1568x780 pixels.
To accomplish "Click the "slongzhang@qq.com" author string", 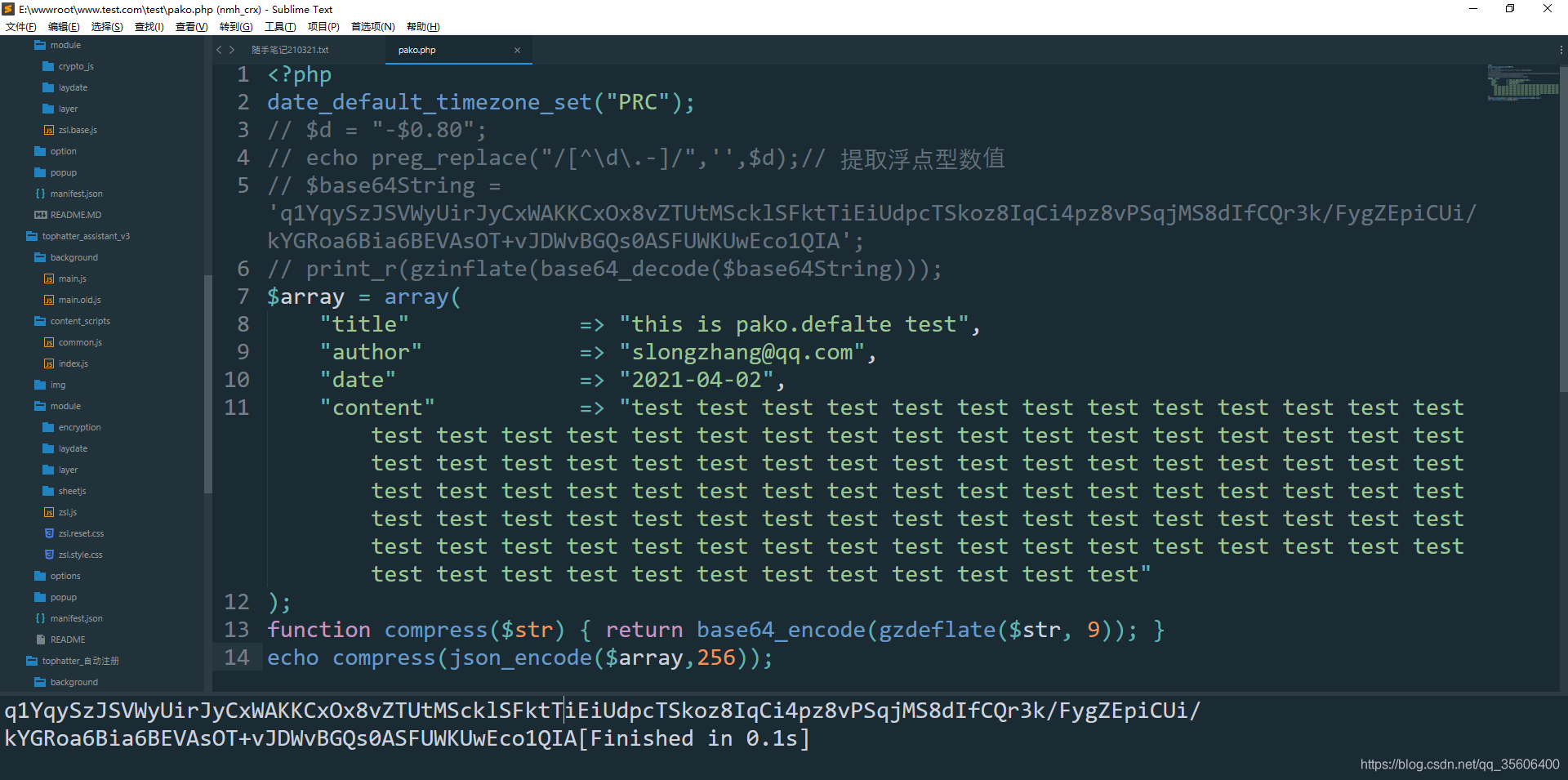I will coord(742,352).
